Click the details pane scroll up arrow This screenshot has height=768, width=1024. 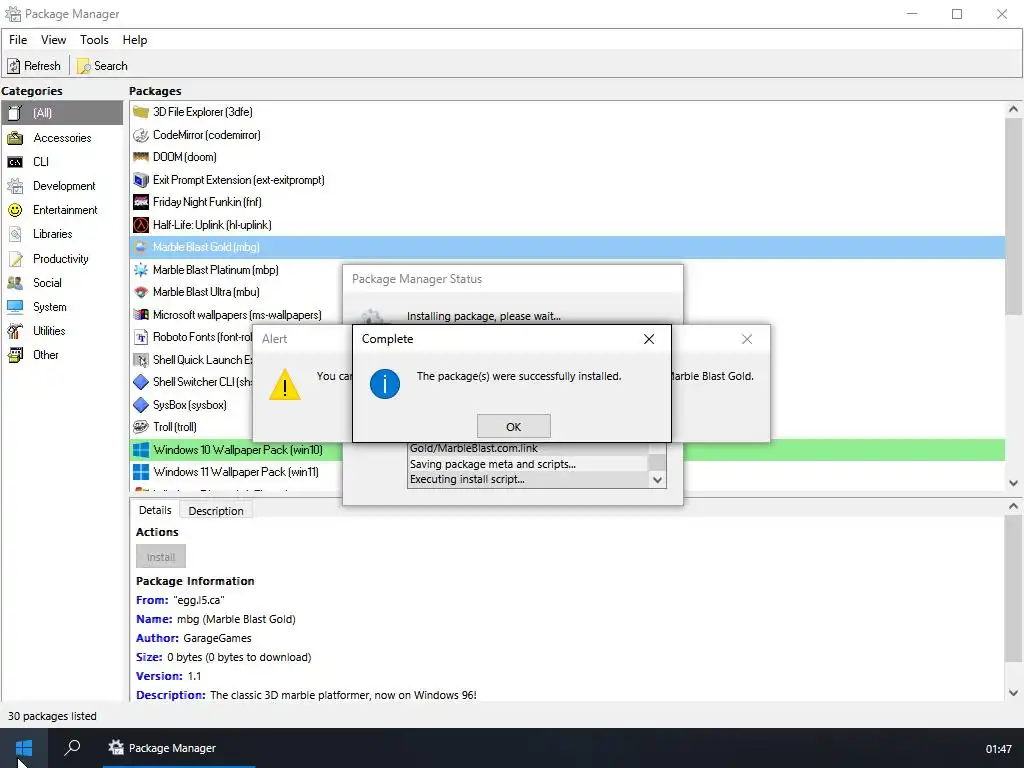point(1013,507)
